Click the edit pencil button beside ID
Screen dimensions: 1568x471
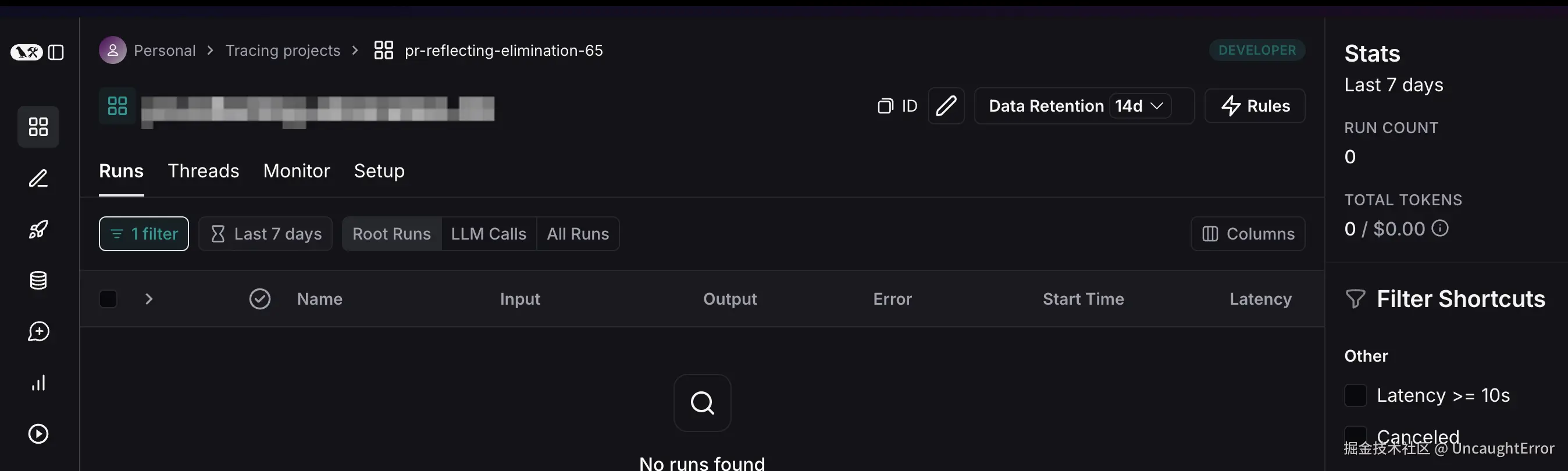pos(946,106)
